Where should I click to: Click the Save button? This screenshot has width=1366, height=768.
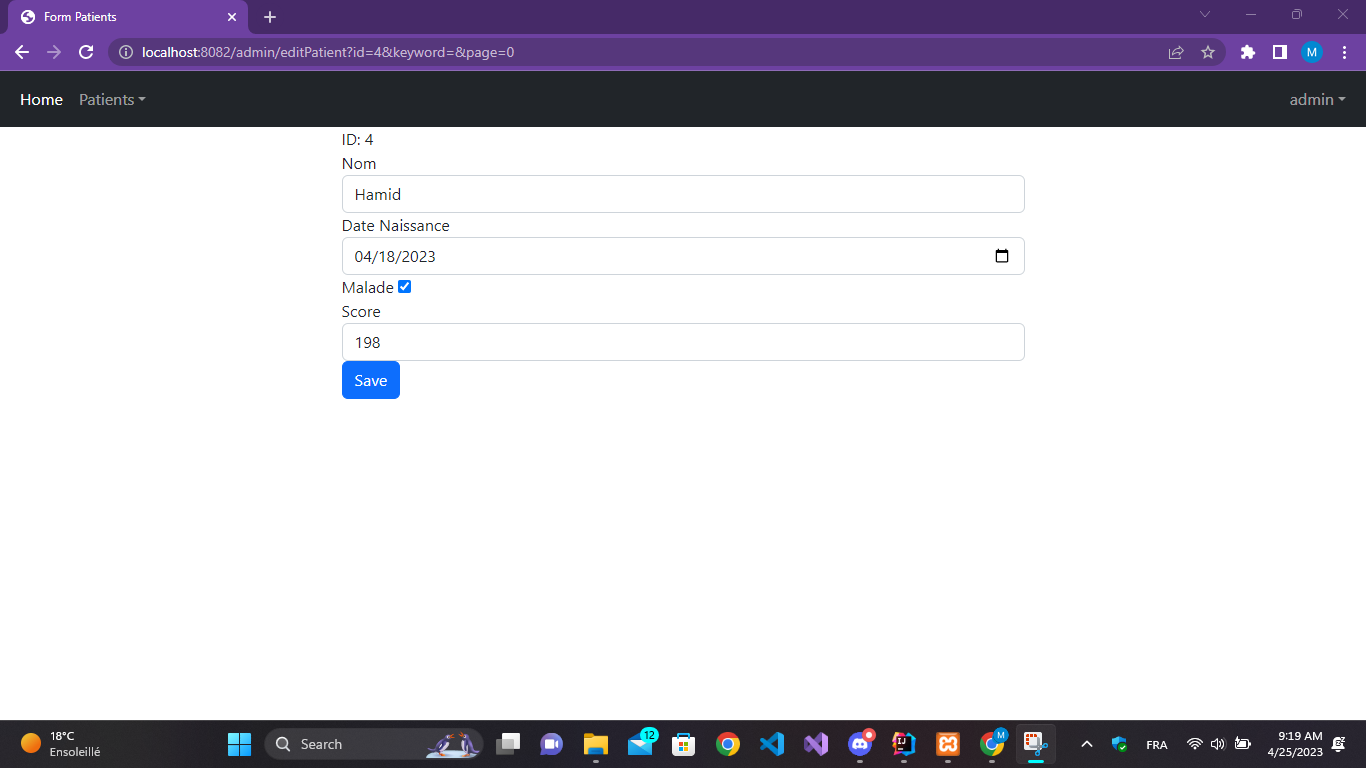pyautogui.click(x=370, y=380)
